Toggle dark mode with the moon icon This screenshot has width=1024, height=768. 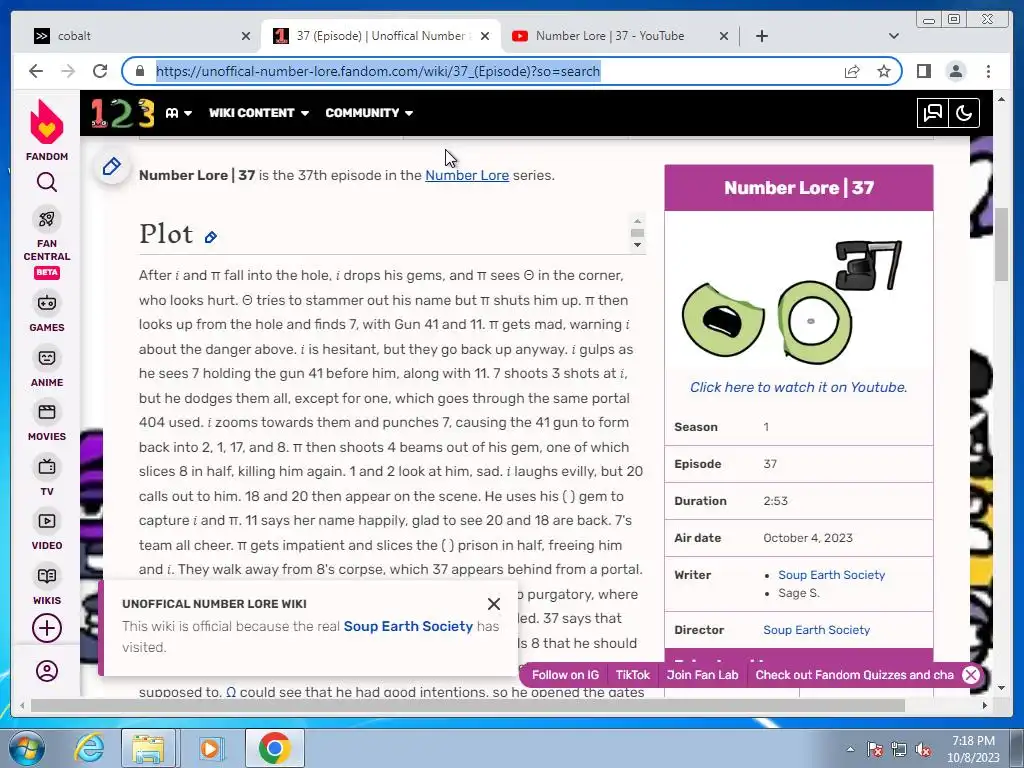coord(964,113)
